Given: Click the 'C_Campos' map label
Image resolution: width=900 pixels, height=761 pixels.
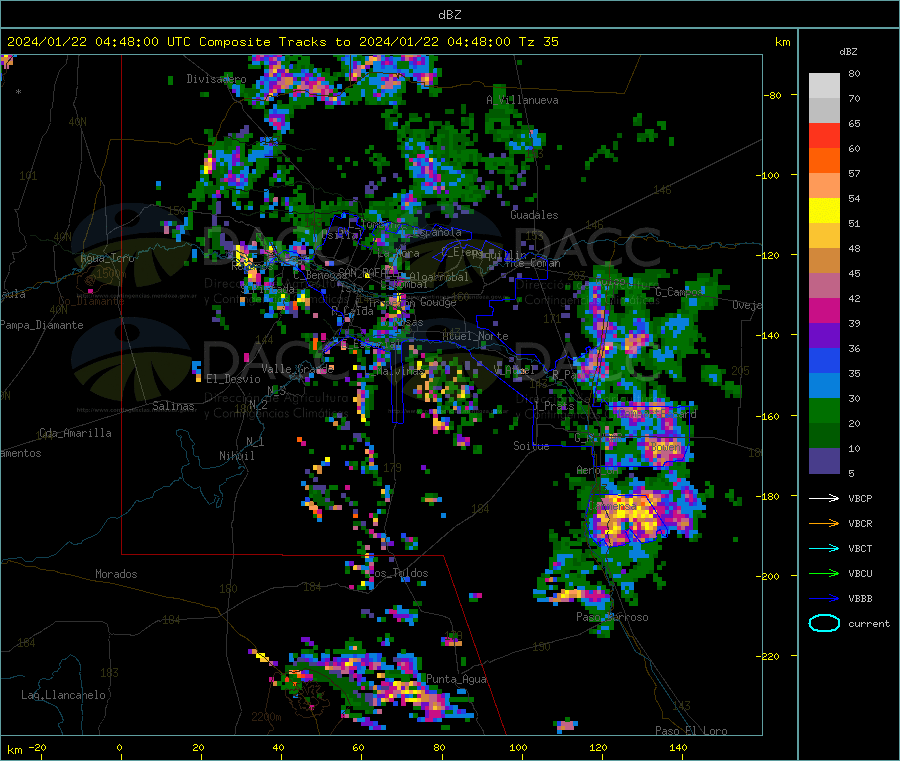Looking at the screenshot, I should [678, 292].
